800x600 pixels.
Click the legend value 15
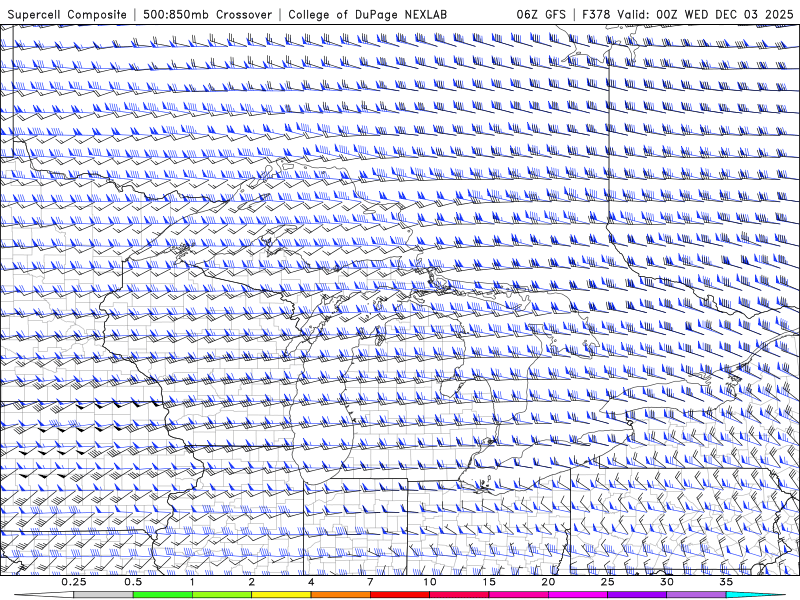coord(489,582)
